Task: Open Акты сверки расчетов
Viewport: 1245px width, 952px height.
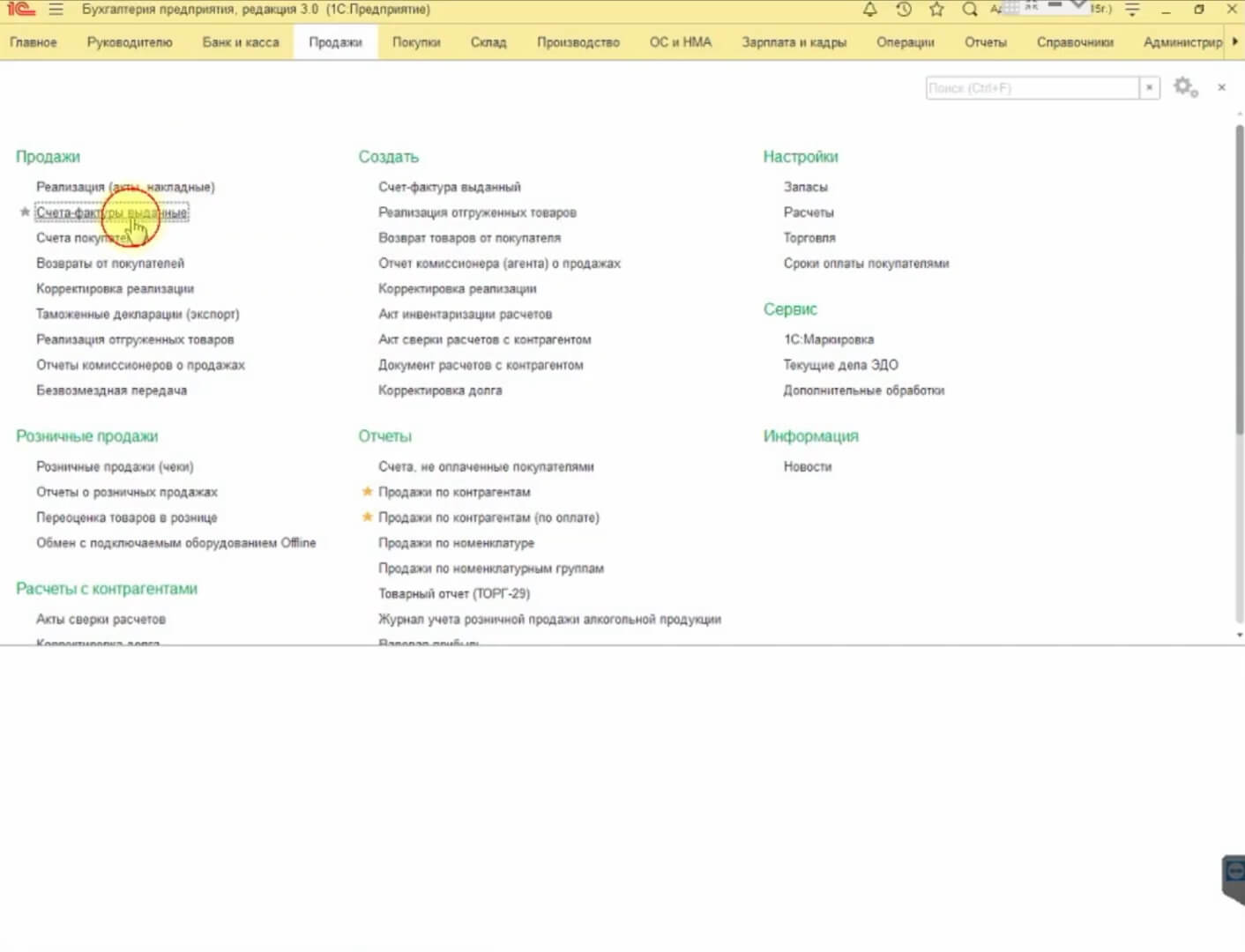Action: 101,620
